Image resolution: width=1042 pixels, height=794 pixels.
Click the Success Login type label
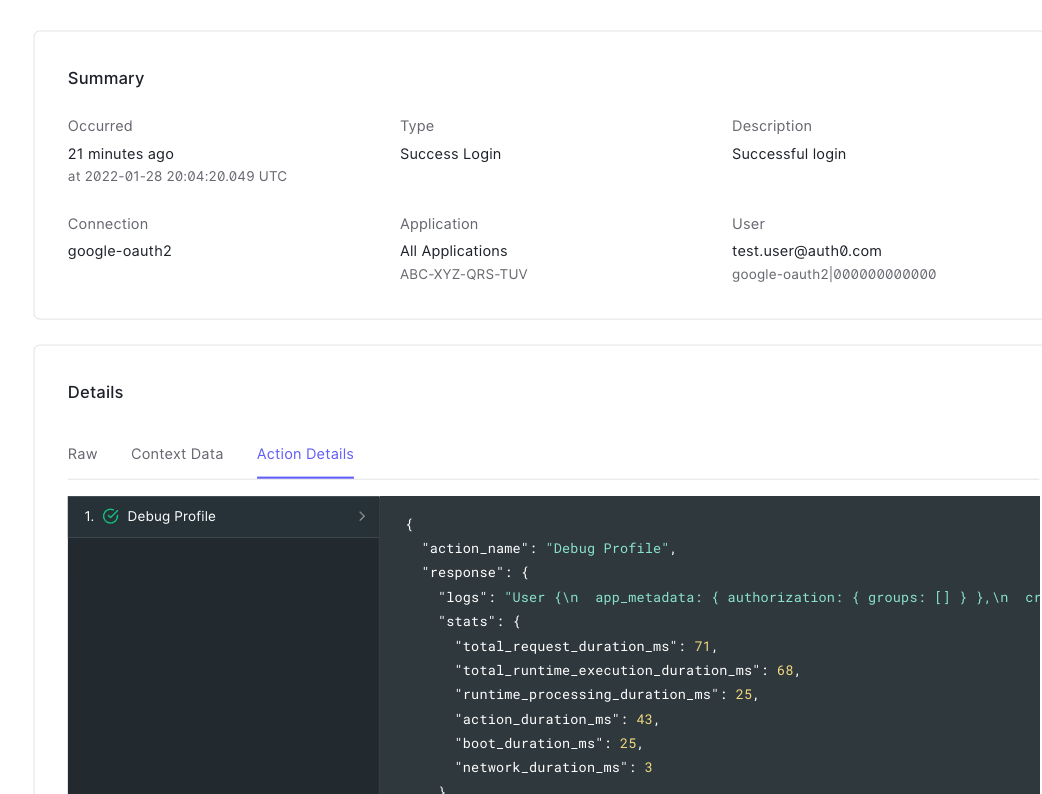[x=450, y=154]
